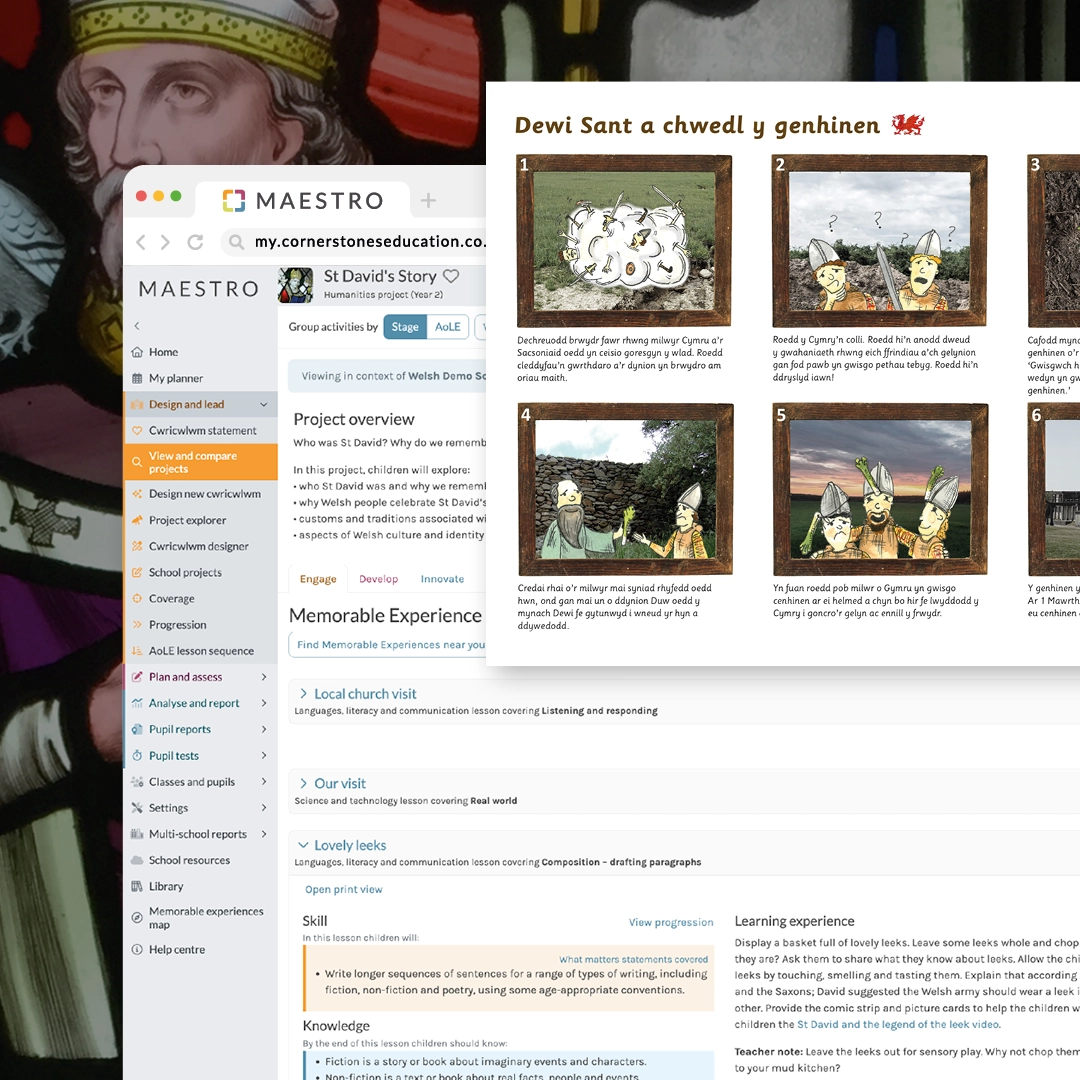Expand the Settings menu arrow
The width and height of the screenshot is (1080, 1080).
point(264,808)
